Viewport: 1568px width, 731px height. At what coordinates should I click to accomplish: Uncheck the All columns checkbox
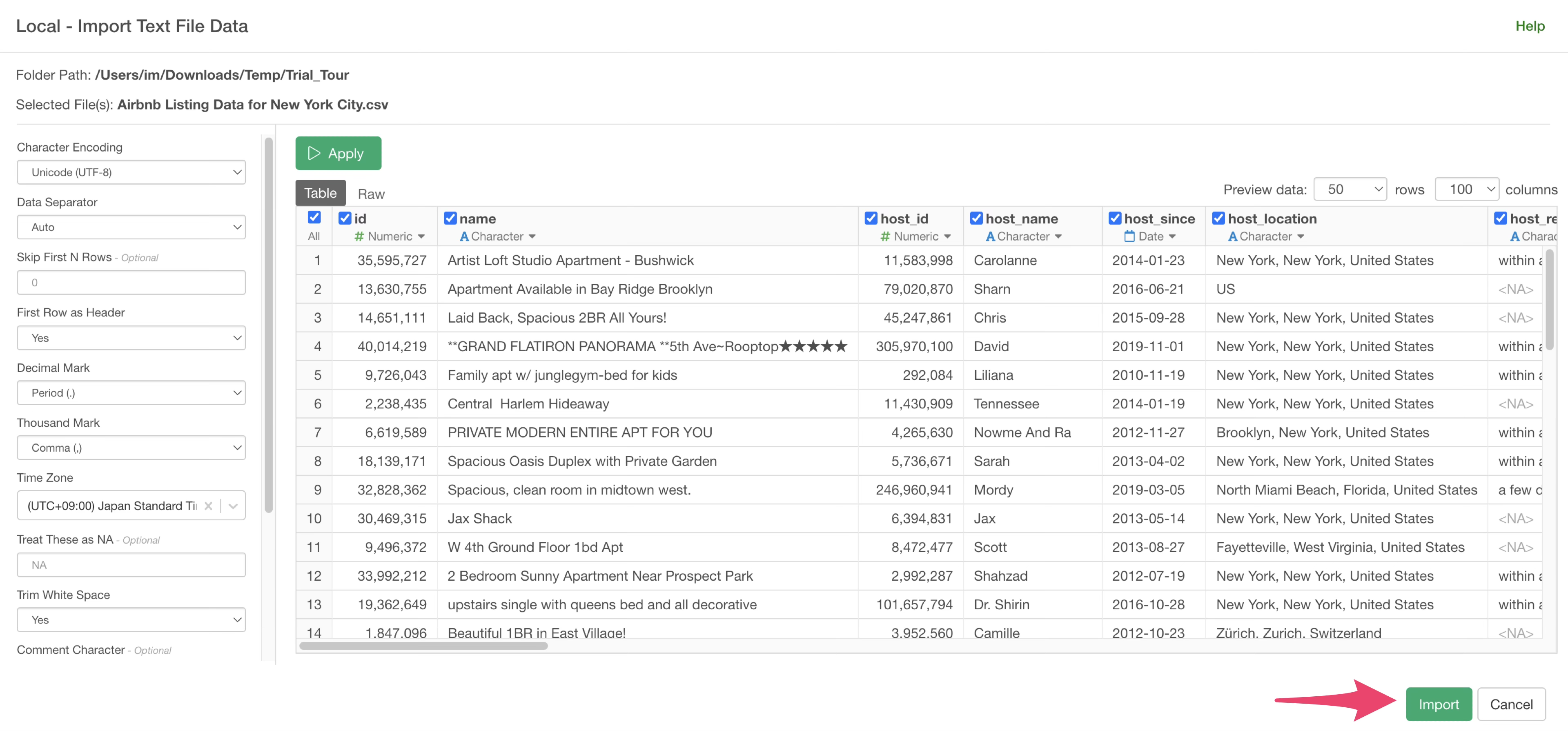(314, 217)
